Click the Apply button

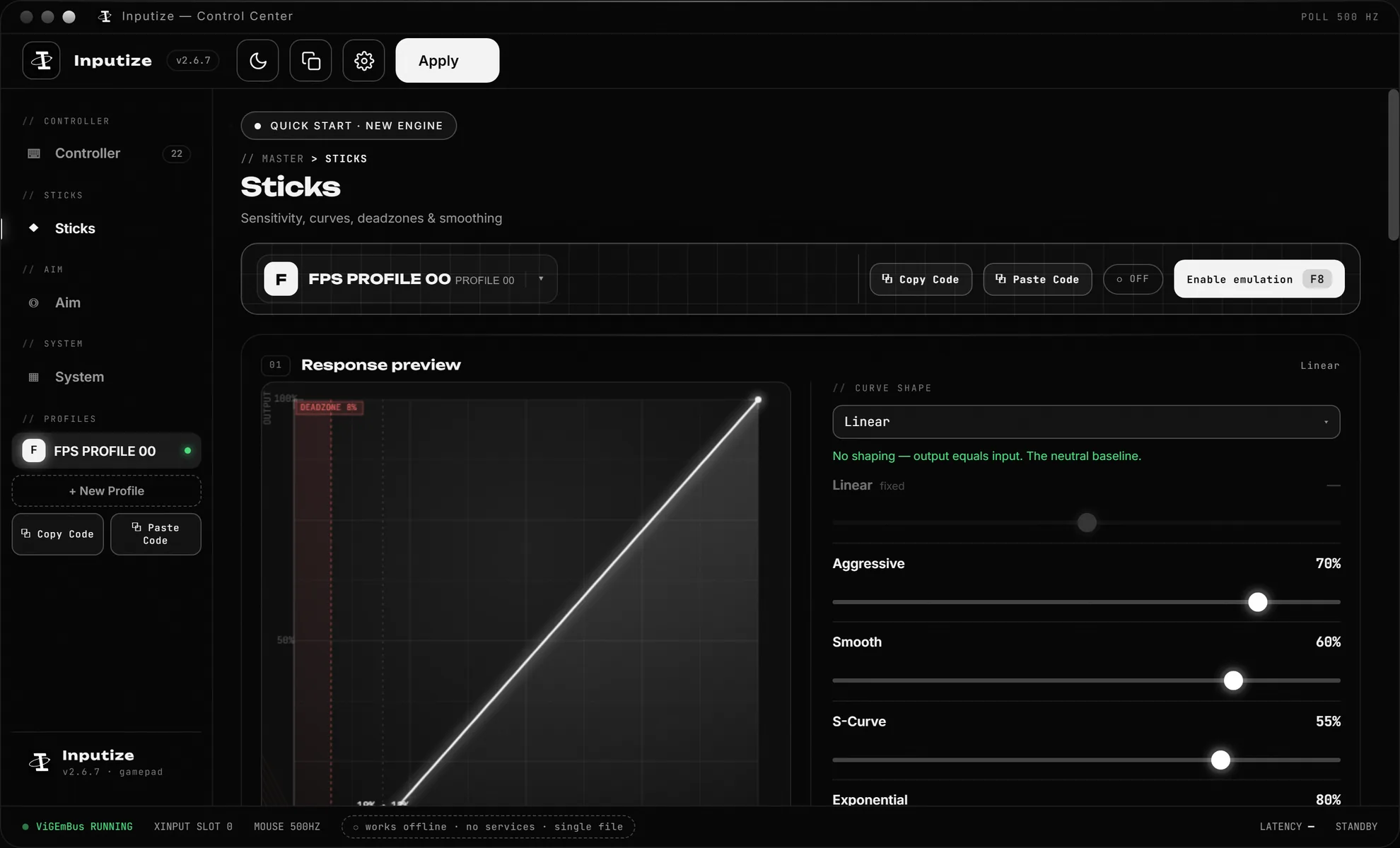(x=447, y=61)
